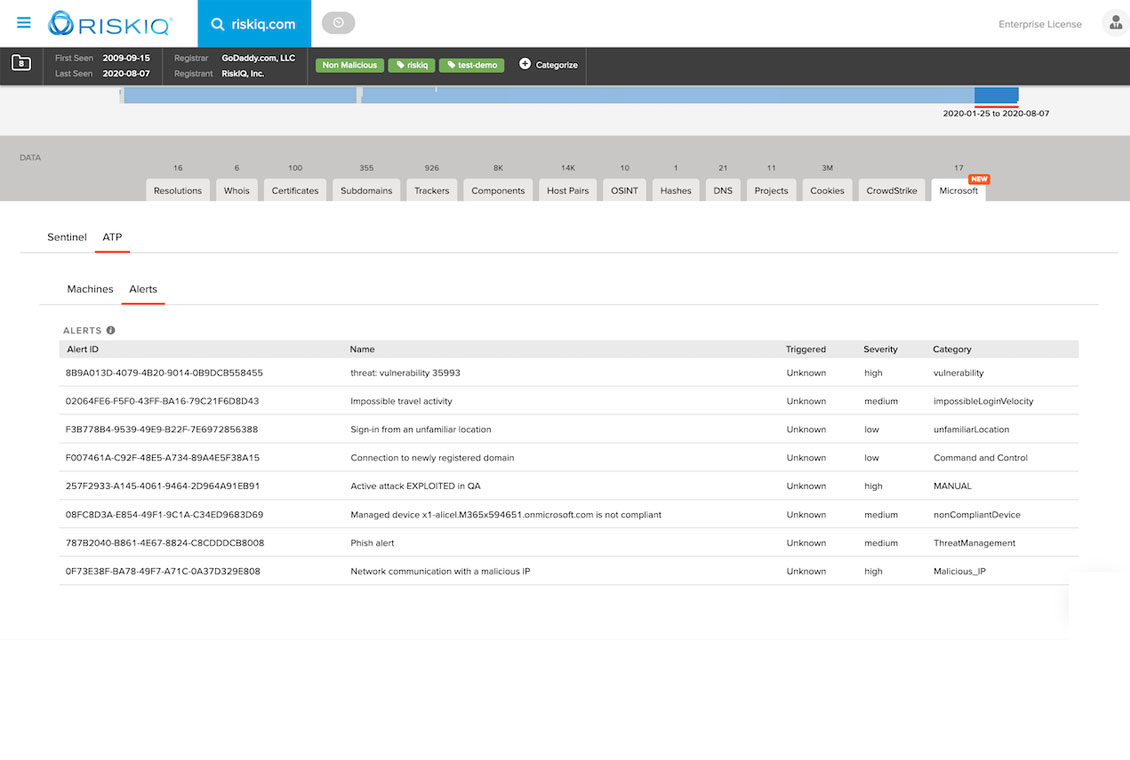This screenshot has height=760, width=1130.
Task: Click Sign-in from an unfamiliar location alert
Action: pos(421,429)
